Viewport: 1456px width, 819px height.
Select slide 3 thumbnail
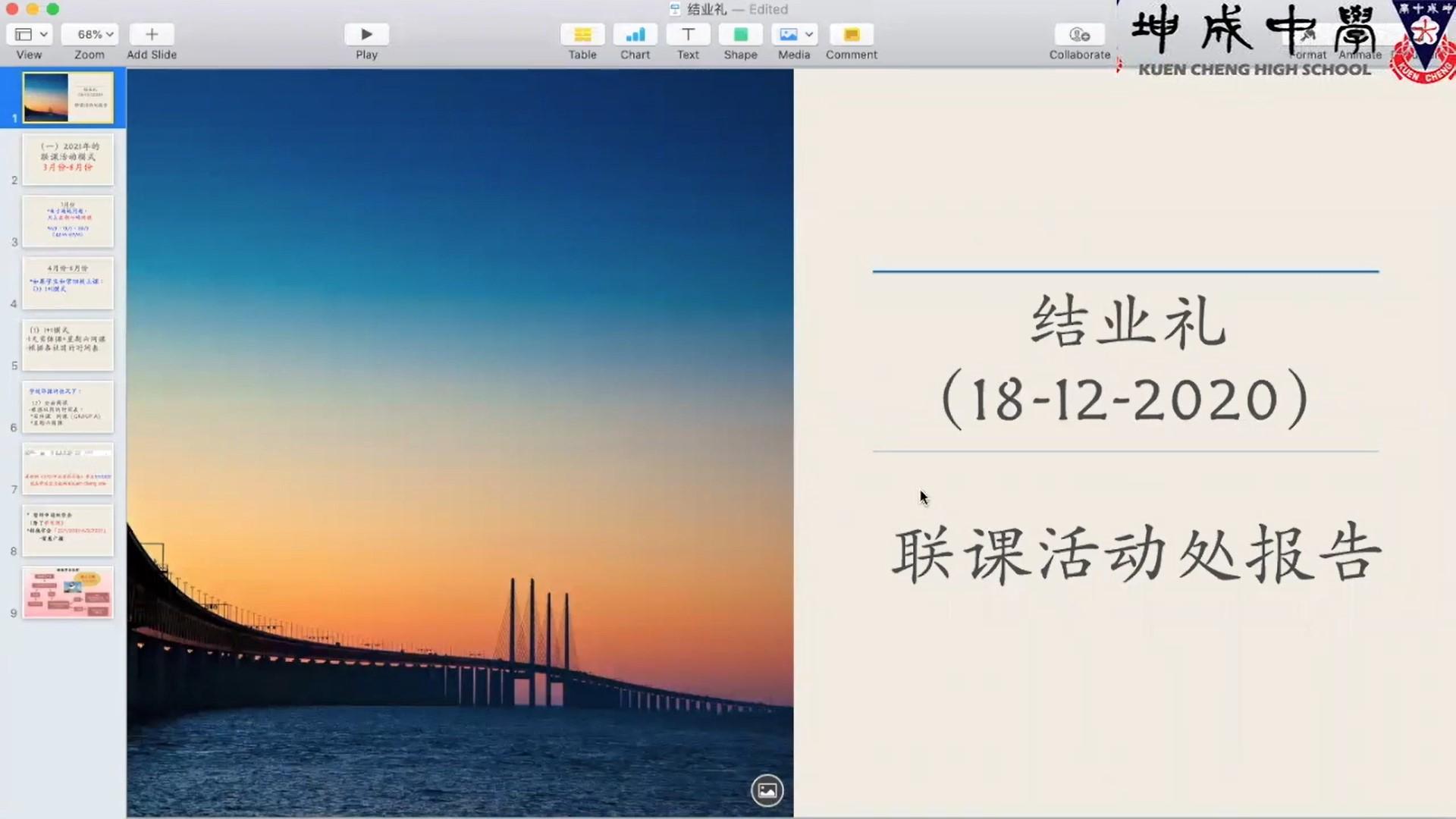(68, 221)
